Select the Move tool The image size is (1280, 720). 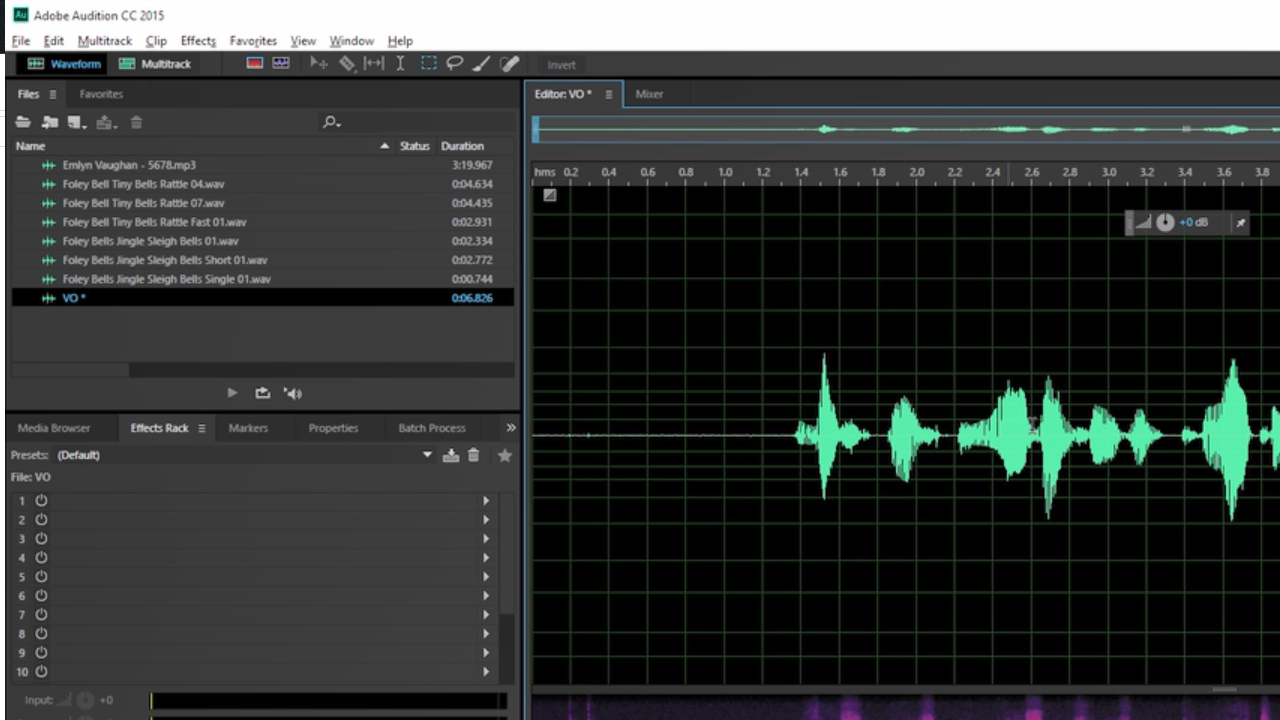pos(318,64)
